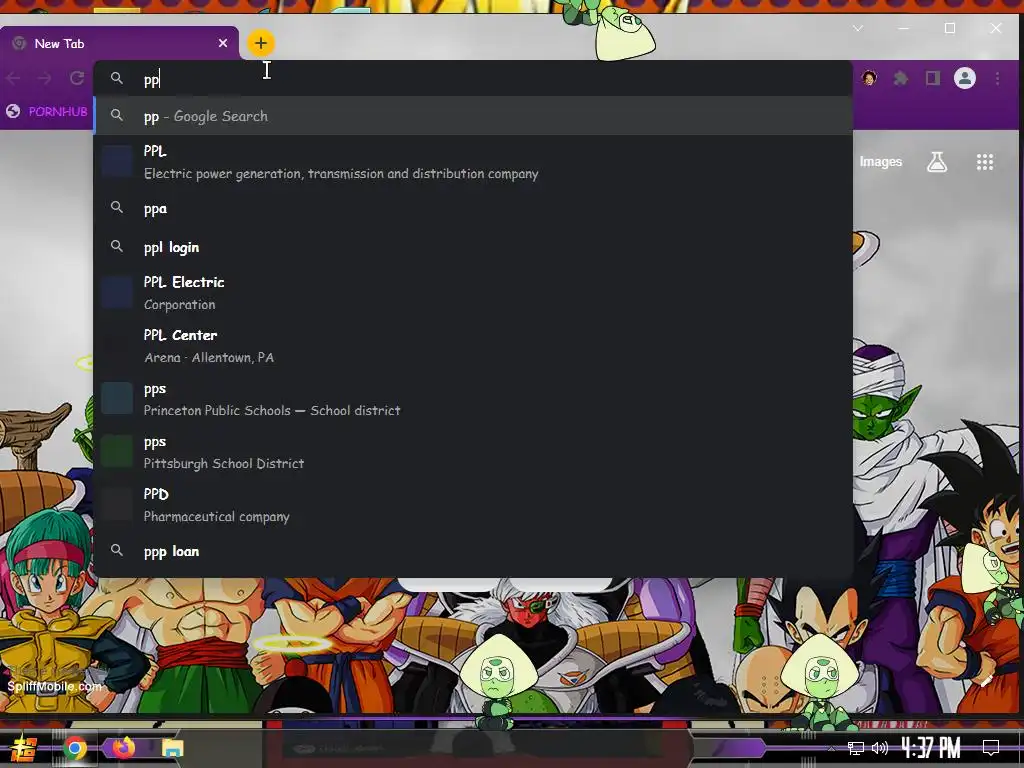Select the 'ppl login' search suggestion

click(473, 248)
